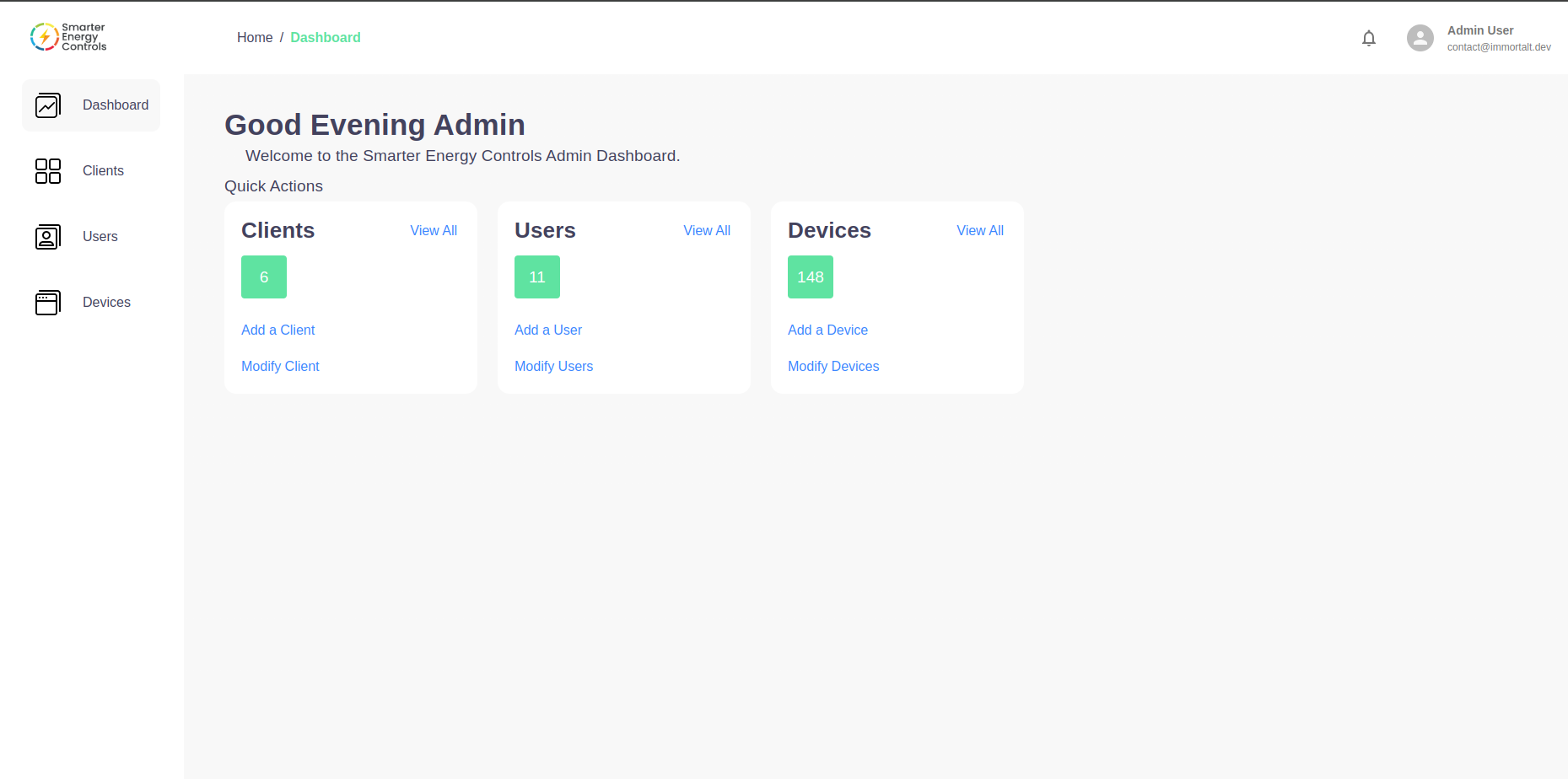Click Add a User

(548, 330)
